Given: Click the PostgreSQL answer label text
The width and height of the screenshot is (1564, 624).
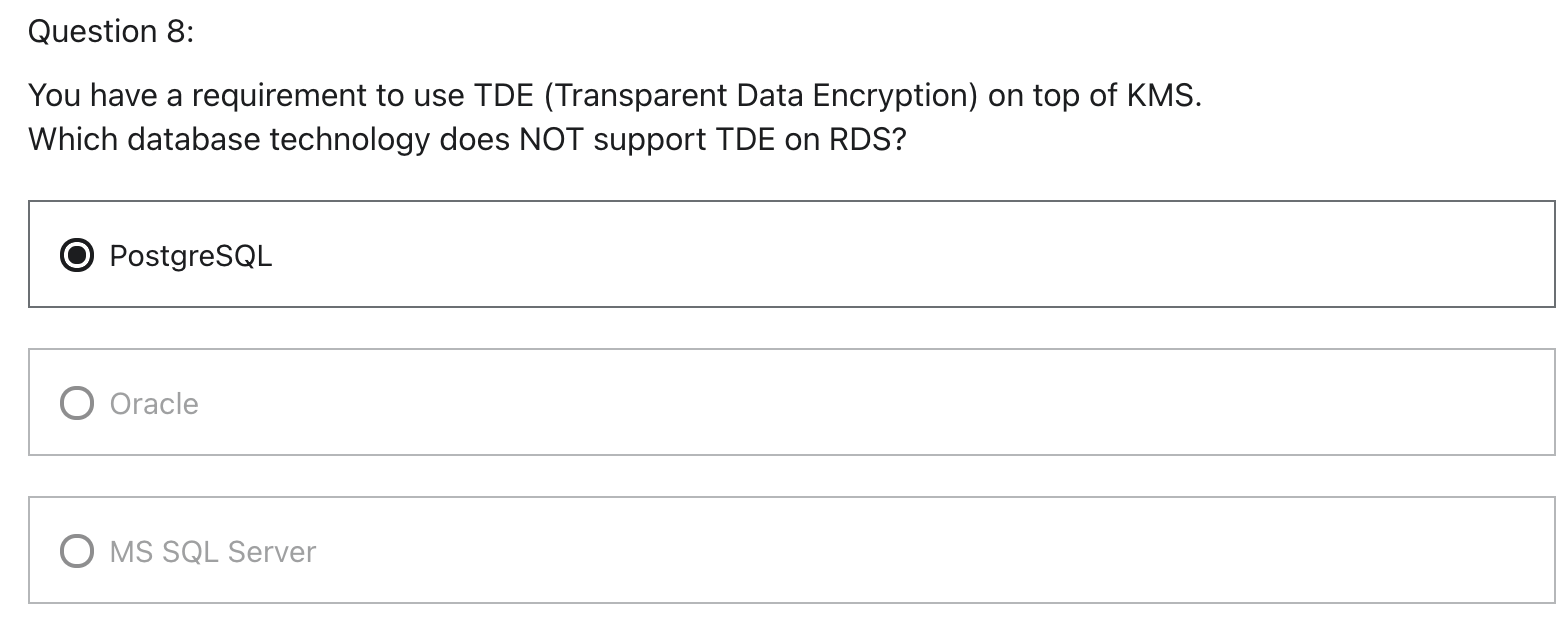Looking at the screenshot, I should [x=190, y=257].
